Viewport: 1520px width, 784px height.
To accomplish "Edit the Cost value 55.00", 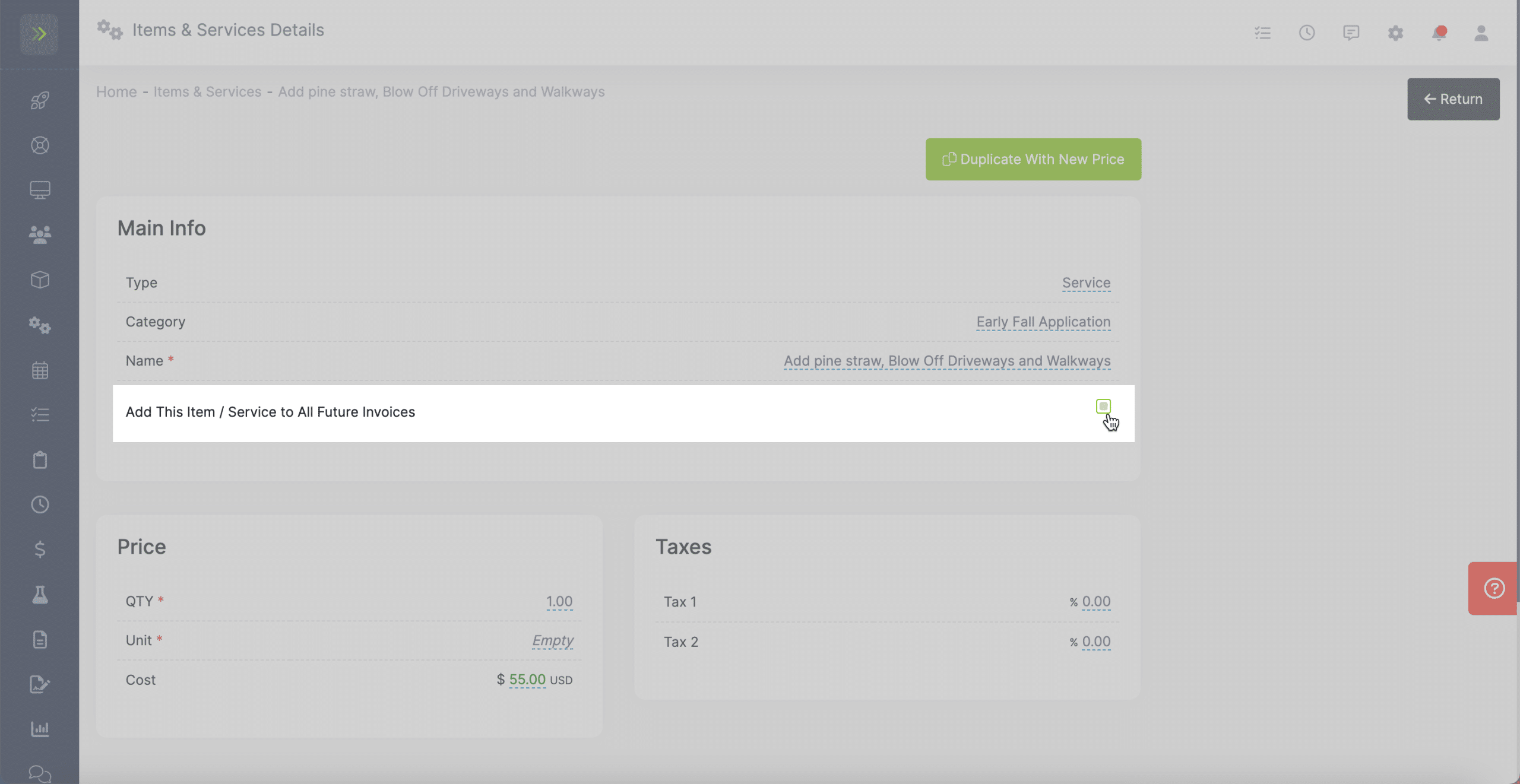I will click(527, 680).
